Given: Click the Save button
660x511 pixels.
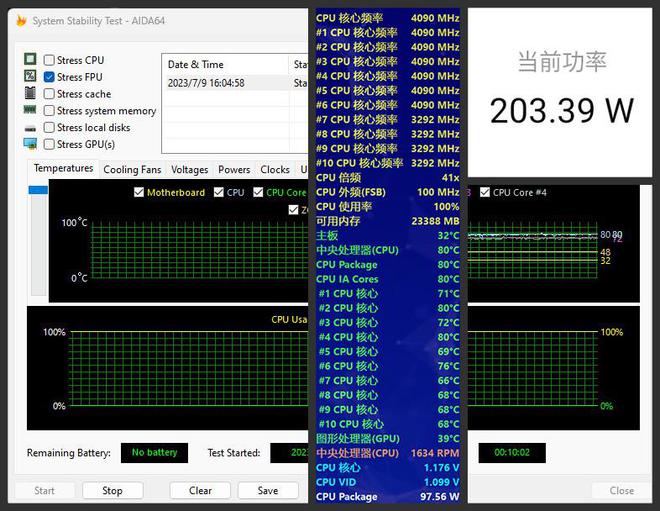Looking at the screenshot, I should 268,491.
